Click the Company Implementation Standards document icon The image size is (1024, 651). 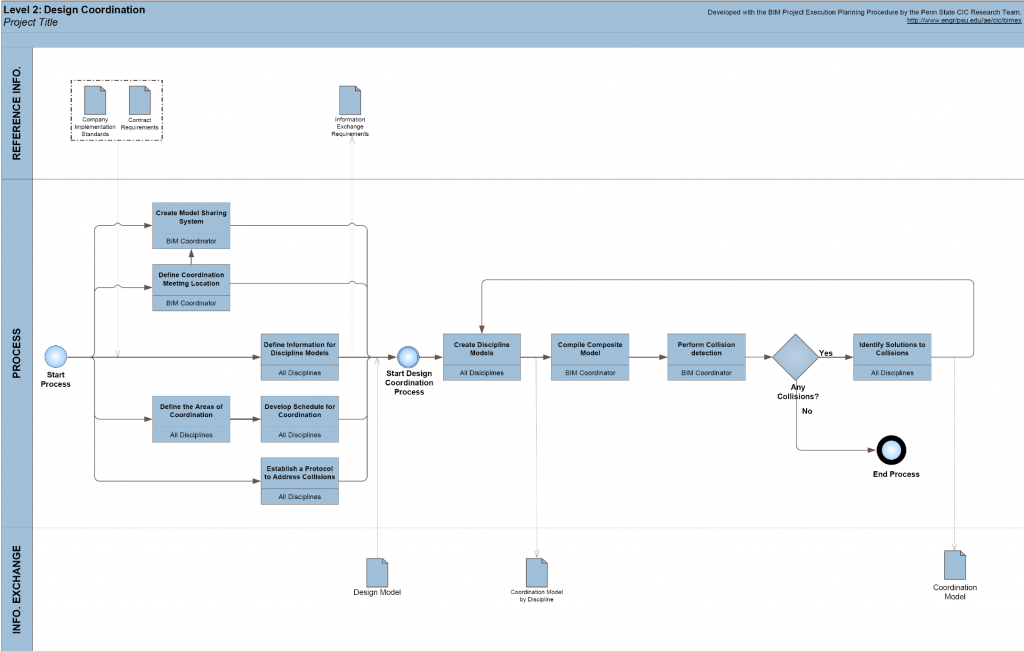click(x=95, y=100)
